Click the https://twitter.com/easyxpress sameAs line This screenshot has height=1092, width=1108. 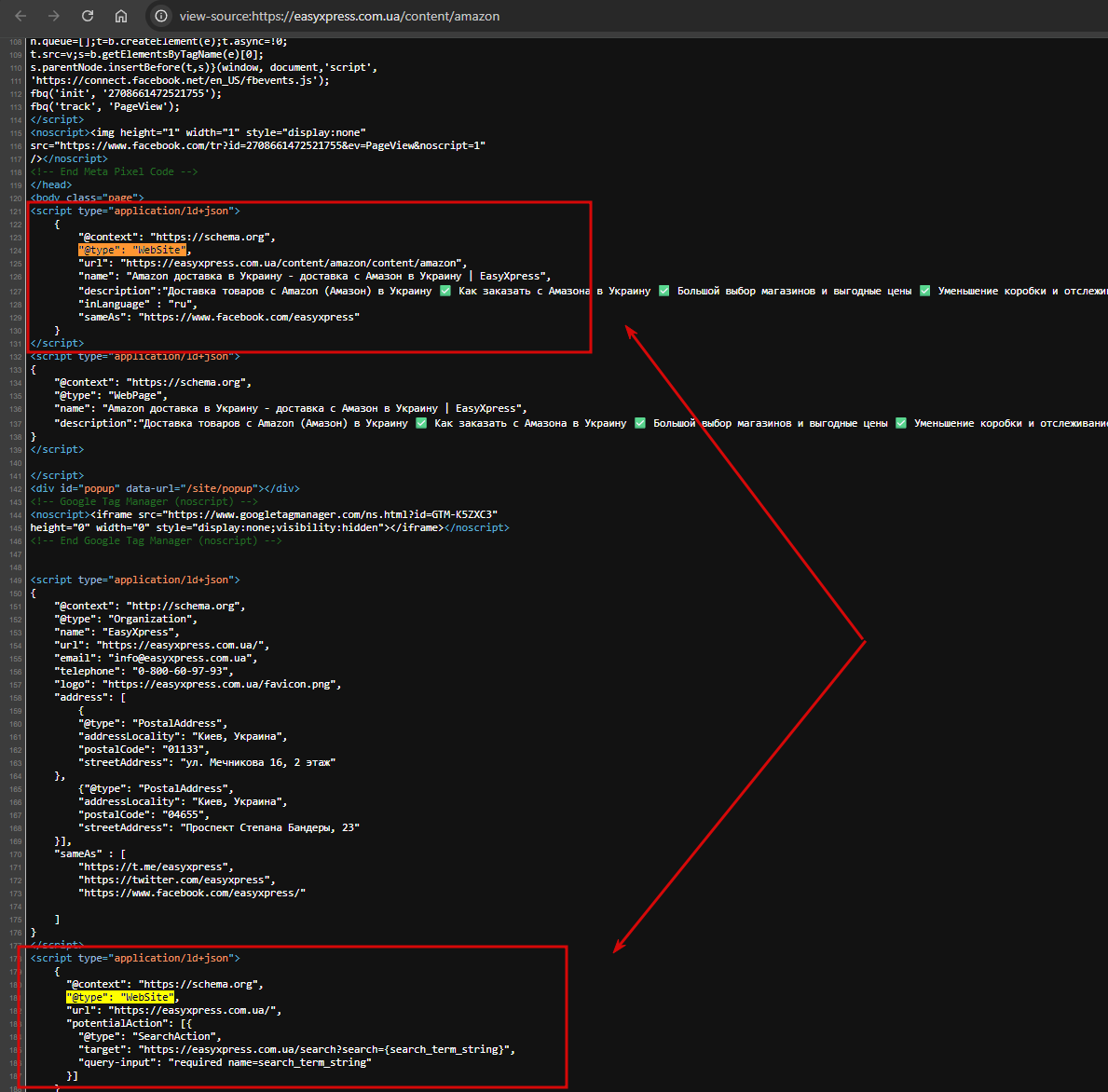(177, 880)
